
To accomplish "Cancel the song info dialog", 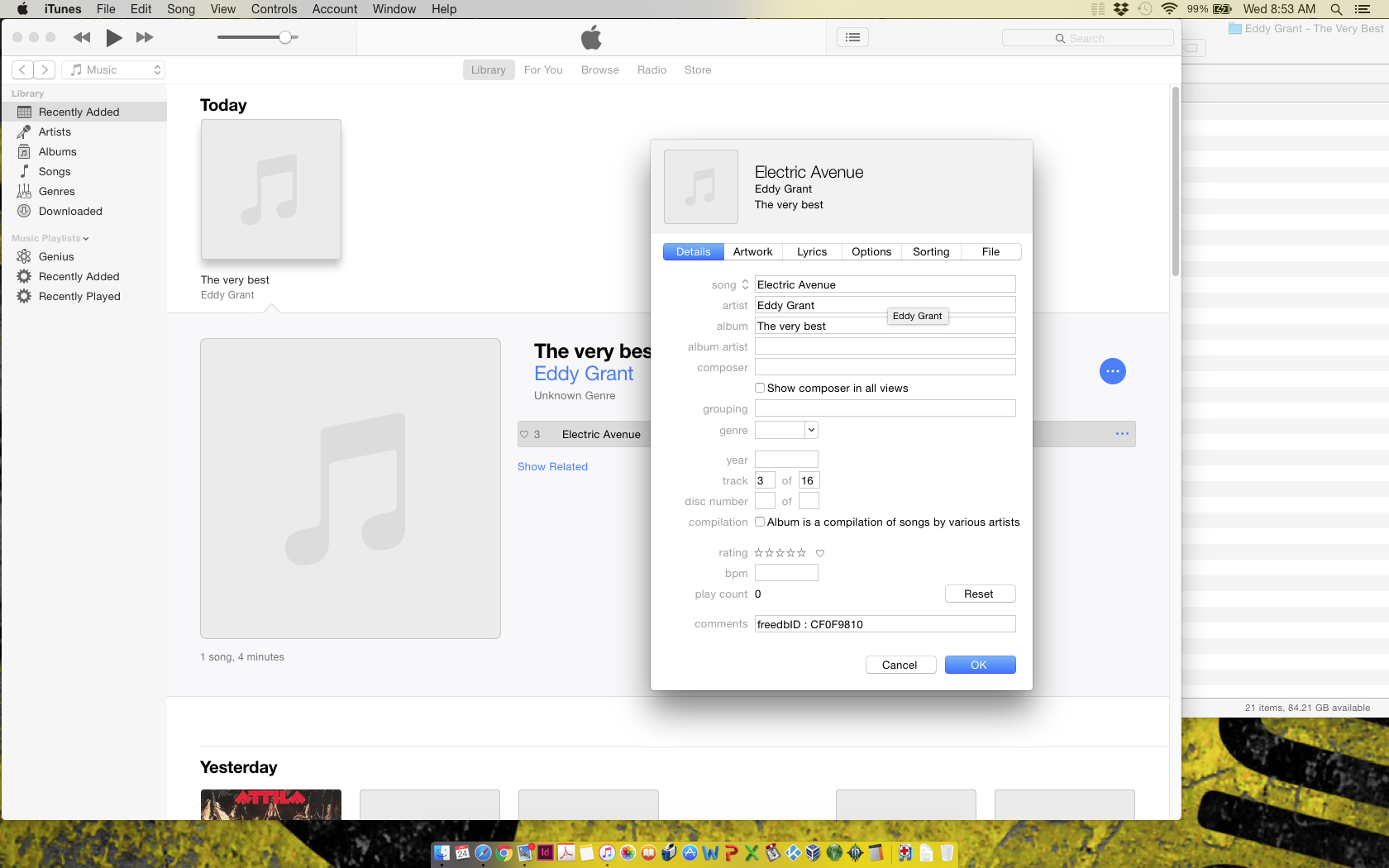I will pos(900,665).
